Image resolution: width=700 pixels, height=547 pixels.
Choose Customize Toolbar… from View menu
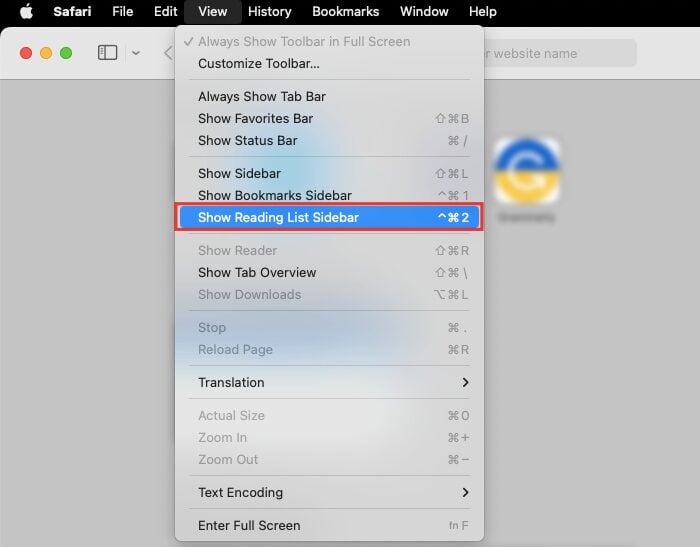329,63
